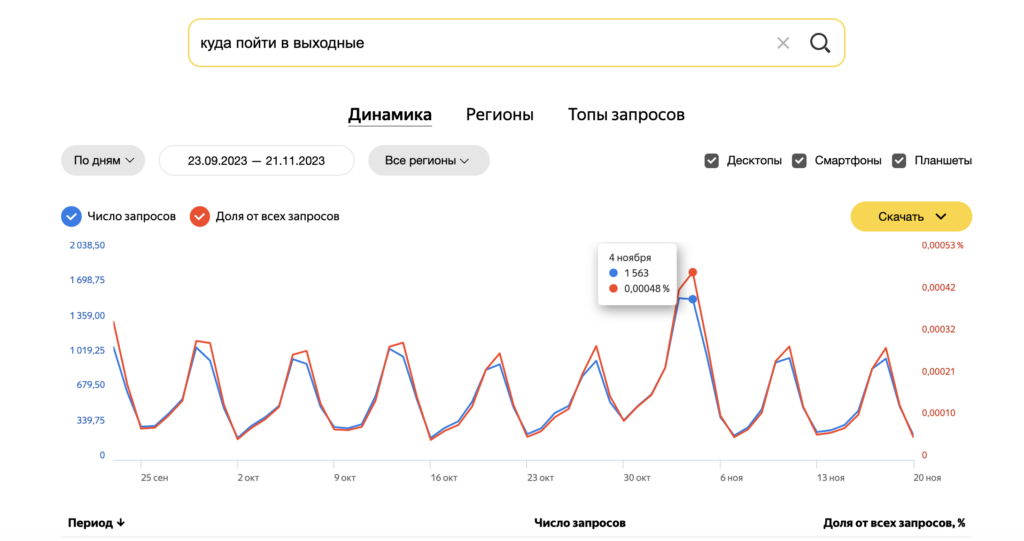The width and height of the screenshot is (1024, 541).
Task: Click the Число запросов column header
Action: point(580,523)
